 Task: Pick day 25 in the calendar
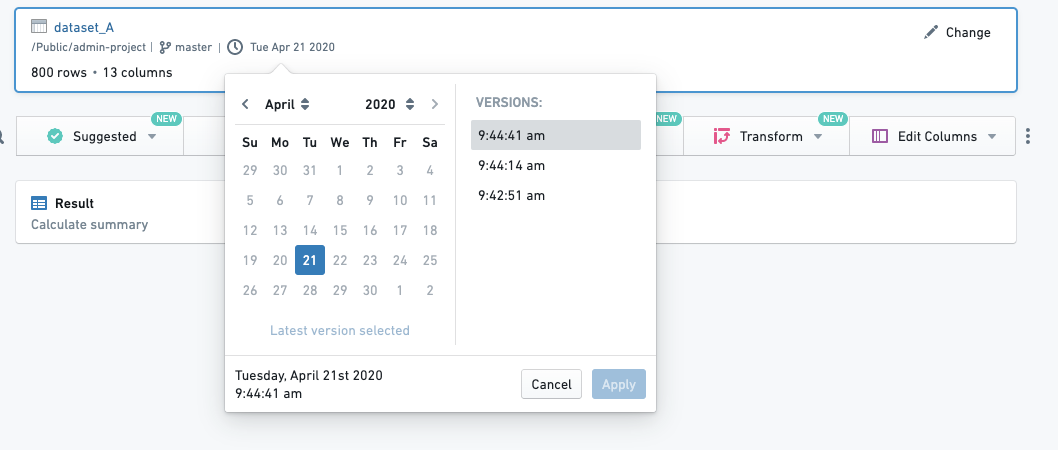pos(430,260)
